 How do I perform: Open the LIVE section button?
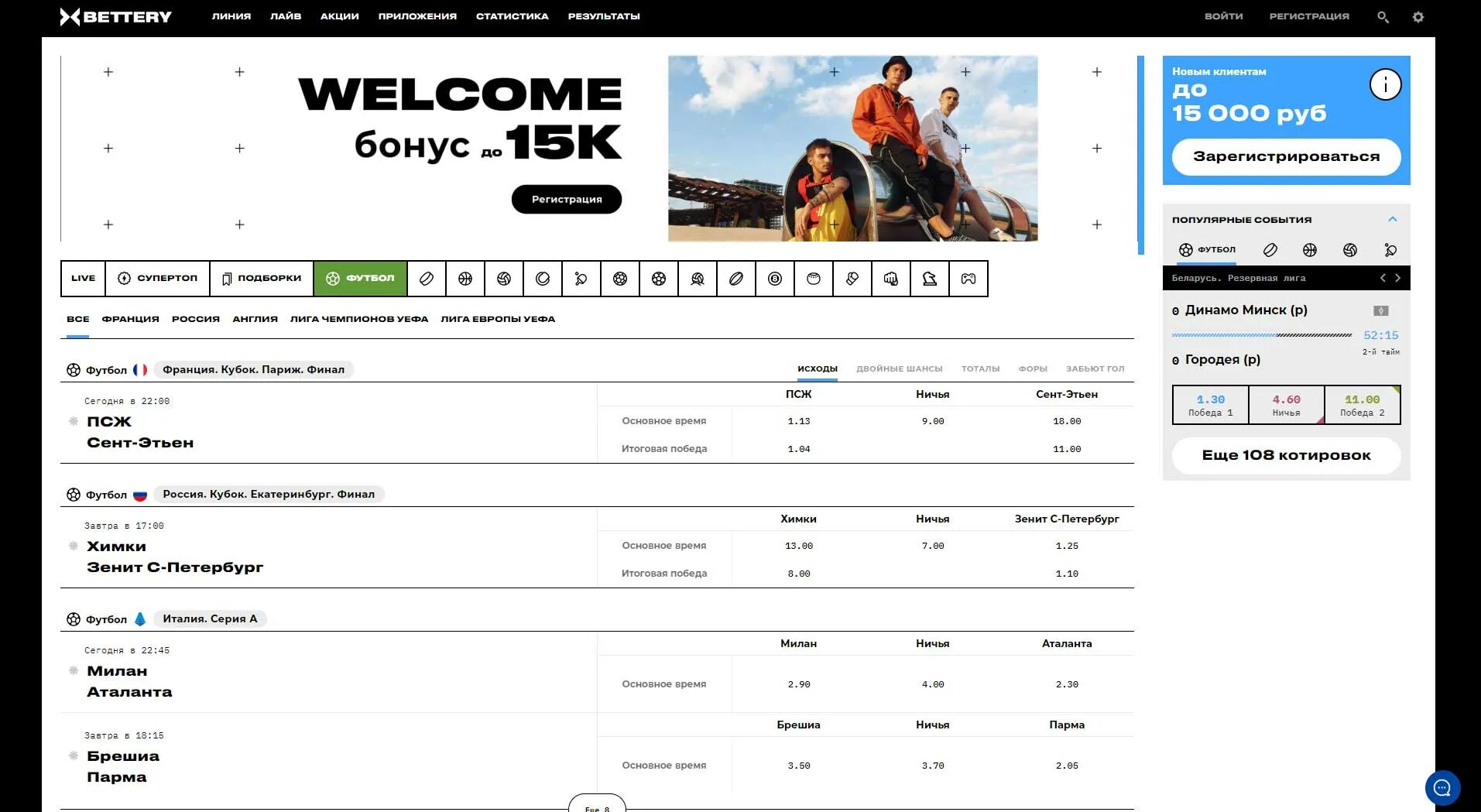84,279
